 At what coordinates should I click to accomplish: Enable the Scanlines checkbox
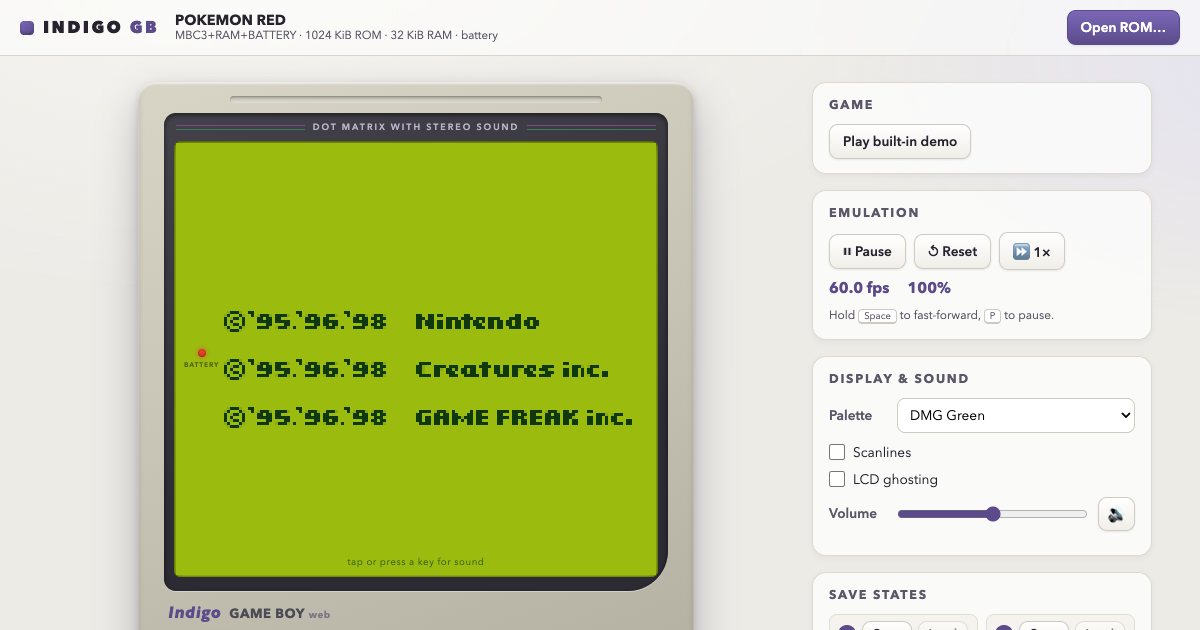(837, 452)
